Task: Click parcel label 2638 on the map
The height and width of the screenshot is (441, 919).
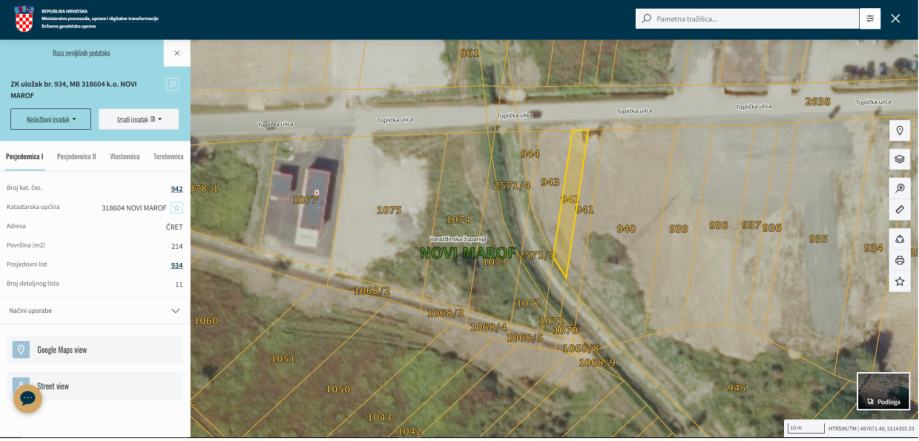Action: 817,101
